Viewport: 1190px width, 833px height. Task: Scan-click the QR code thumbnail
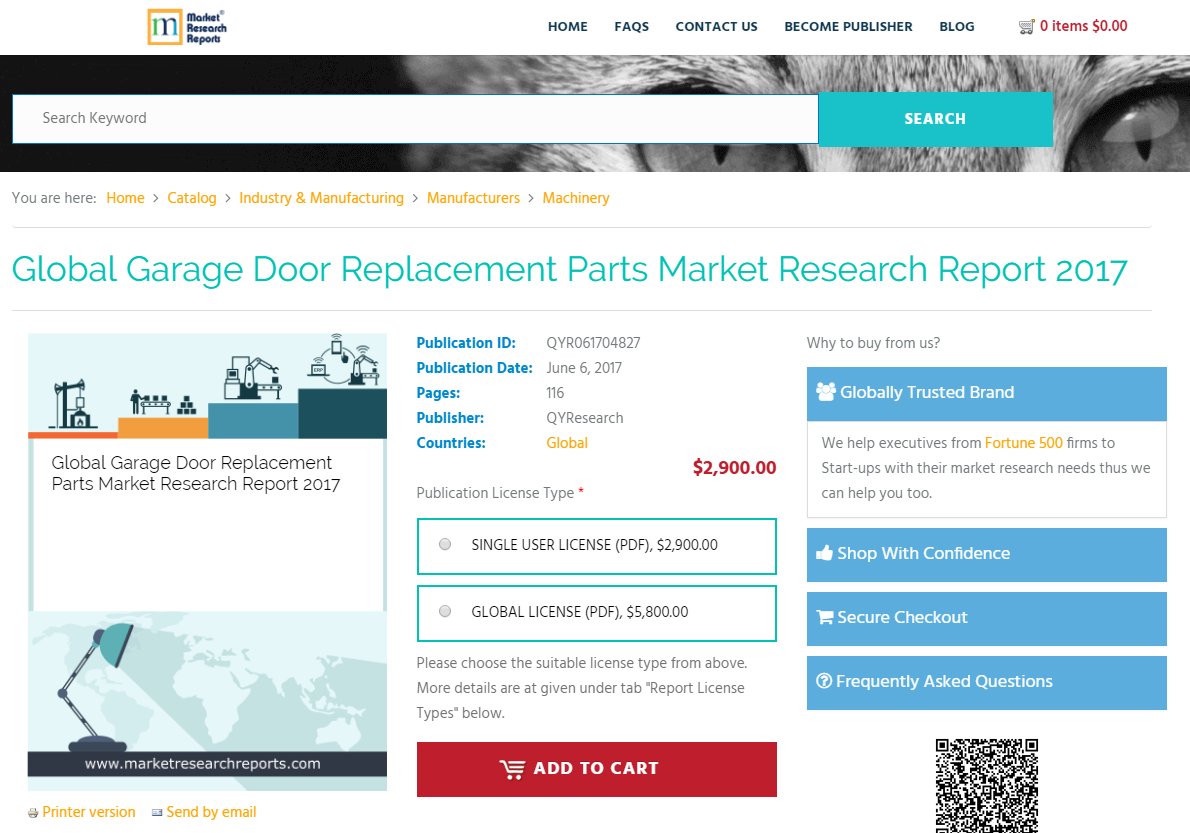(986, 786)
